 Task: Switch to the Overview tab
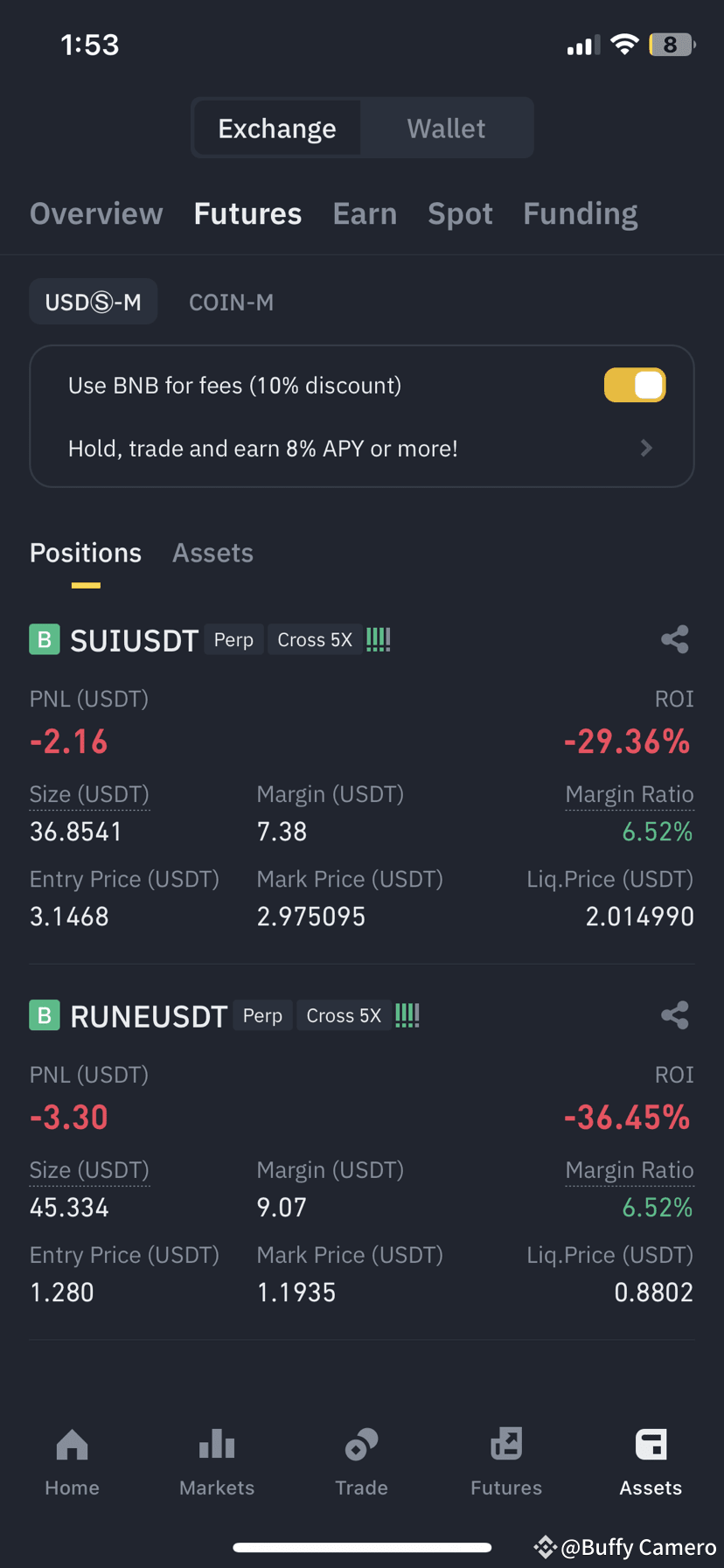click(96, 214)
